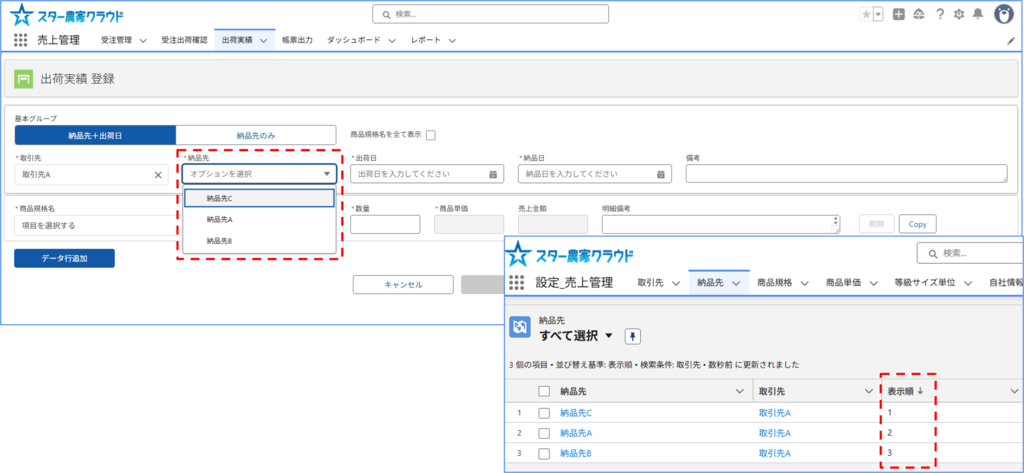Clear 取引先A with the X icon
The image size is (1024, 473).
tap(157, 175)
